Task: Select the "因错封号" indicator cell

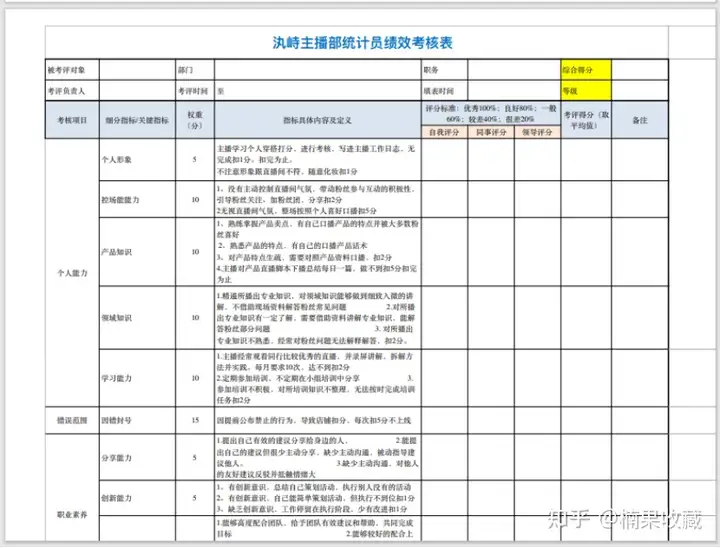Action: point(137,420)
